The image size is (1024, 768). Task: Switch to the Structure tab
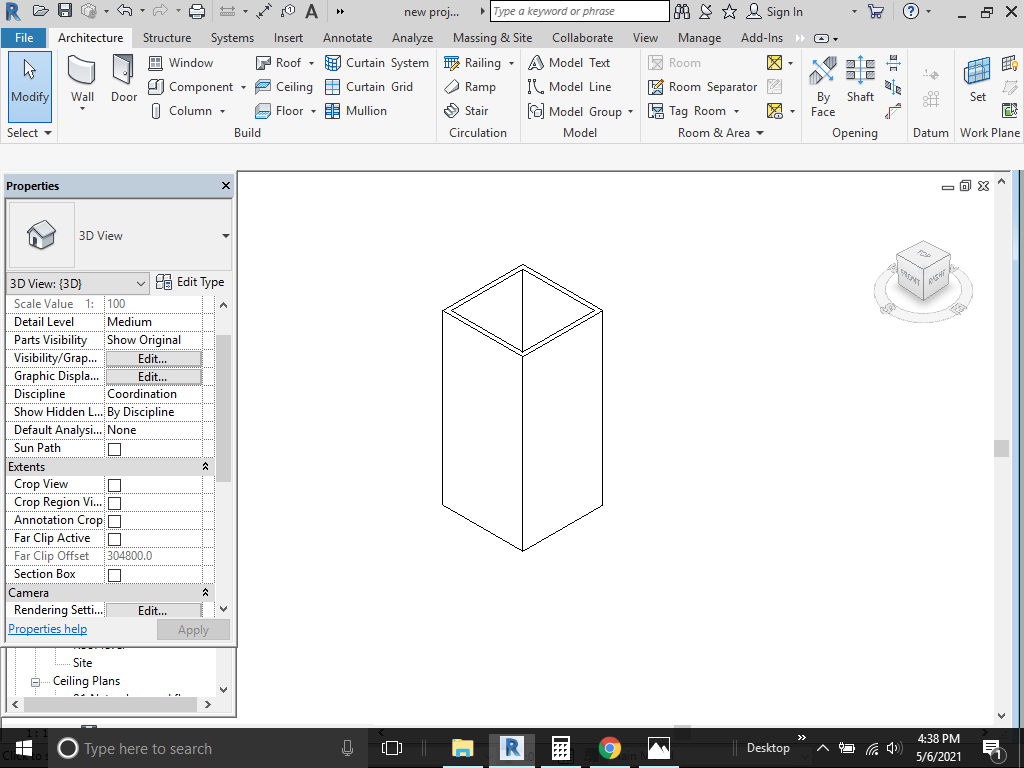coord(167,38)
